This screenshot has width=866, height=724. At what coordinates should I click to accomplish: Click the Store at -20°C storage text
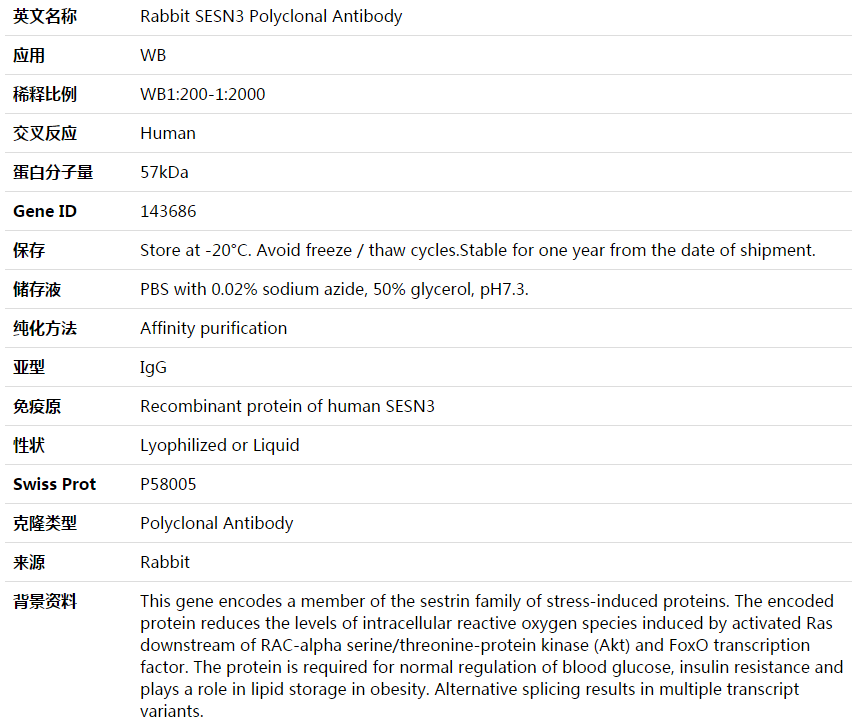click(x=478, y=250)
